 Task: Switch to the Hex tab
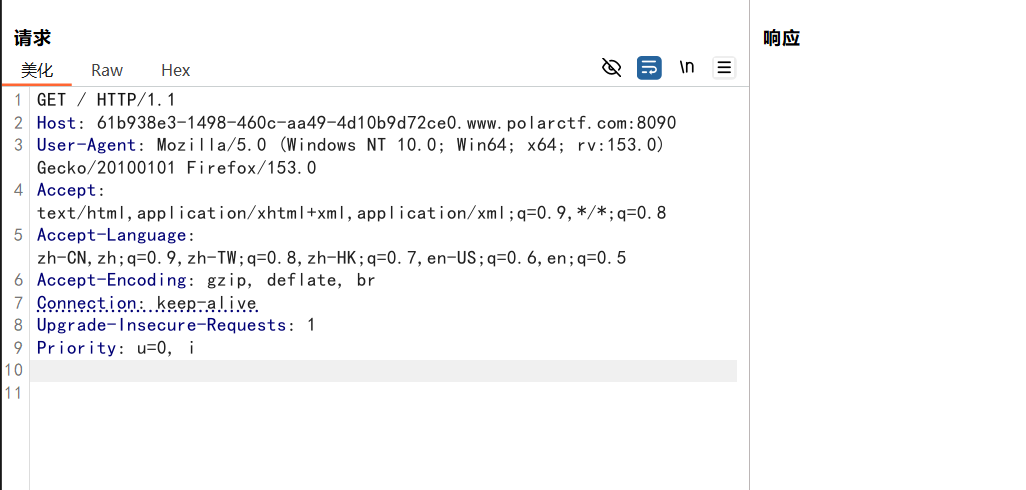click(175, 70)
